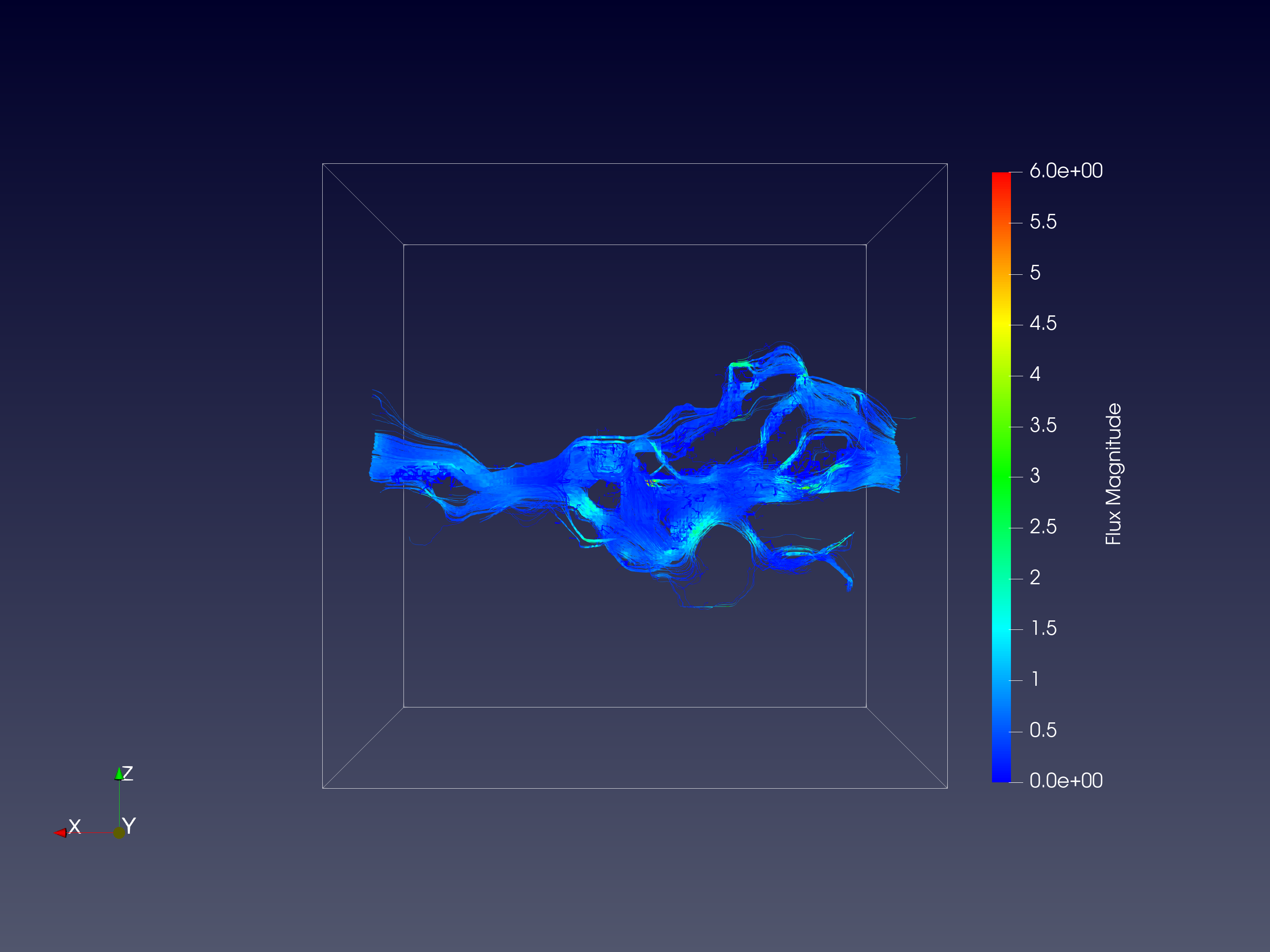Click the 3 tick label on legend
Viewport: 1270px width, 952px height.
(1034, 476)
